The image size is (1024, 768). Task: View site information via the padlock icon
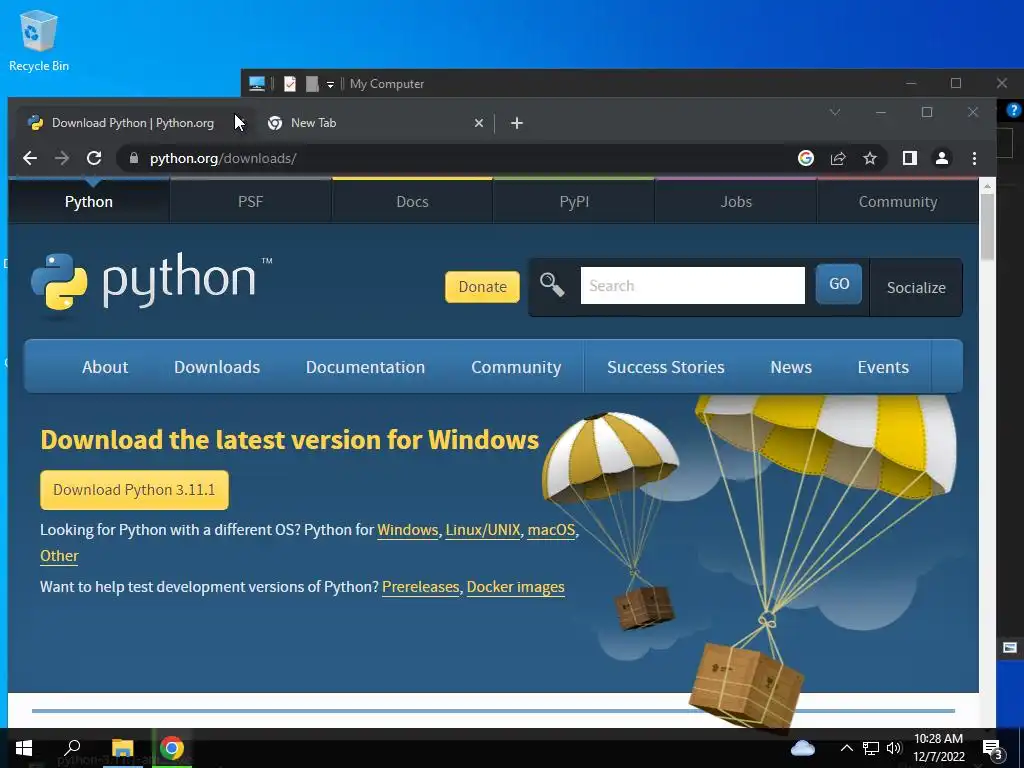(134, 158)
